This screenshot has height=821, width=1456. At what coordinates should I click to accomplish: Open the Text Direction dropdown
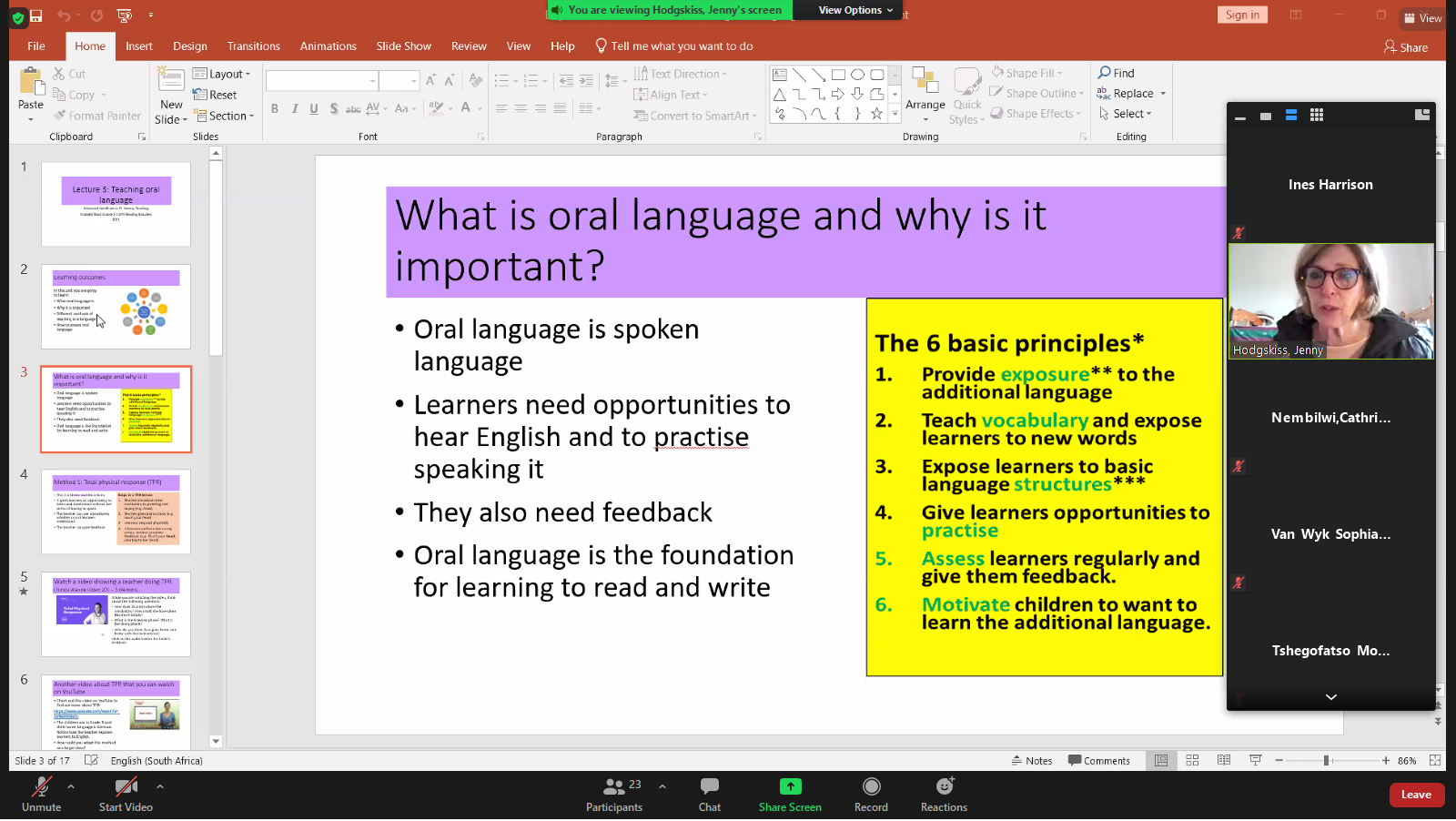point(681,74)
